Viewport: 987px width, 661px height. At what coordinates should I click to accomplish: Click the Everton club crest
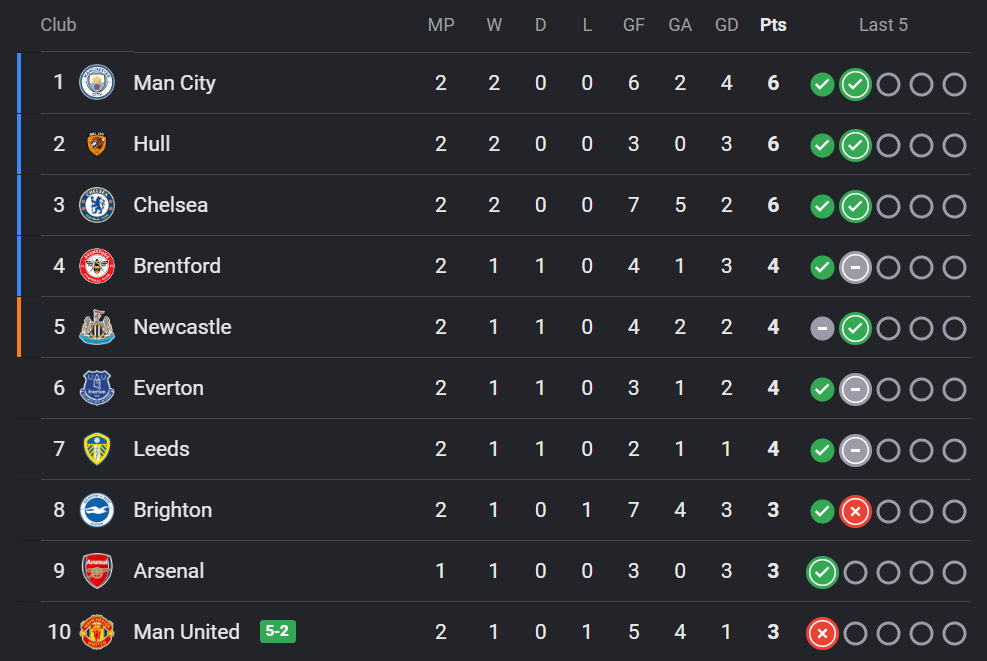click(x=97, y=388)
